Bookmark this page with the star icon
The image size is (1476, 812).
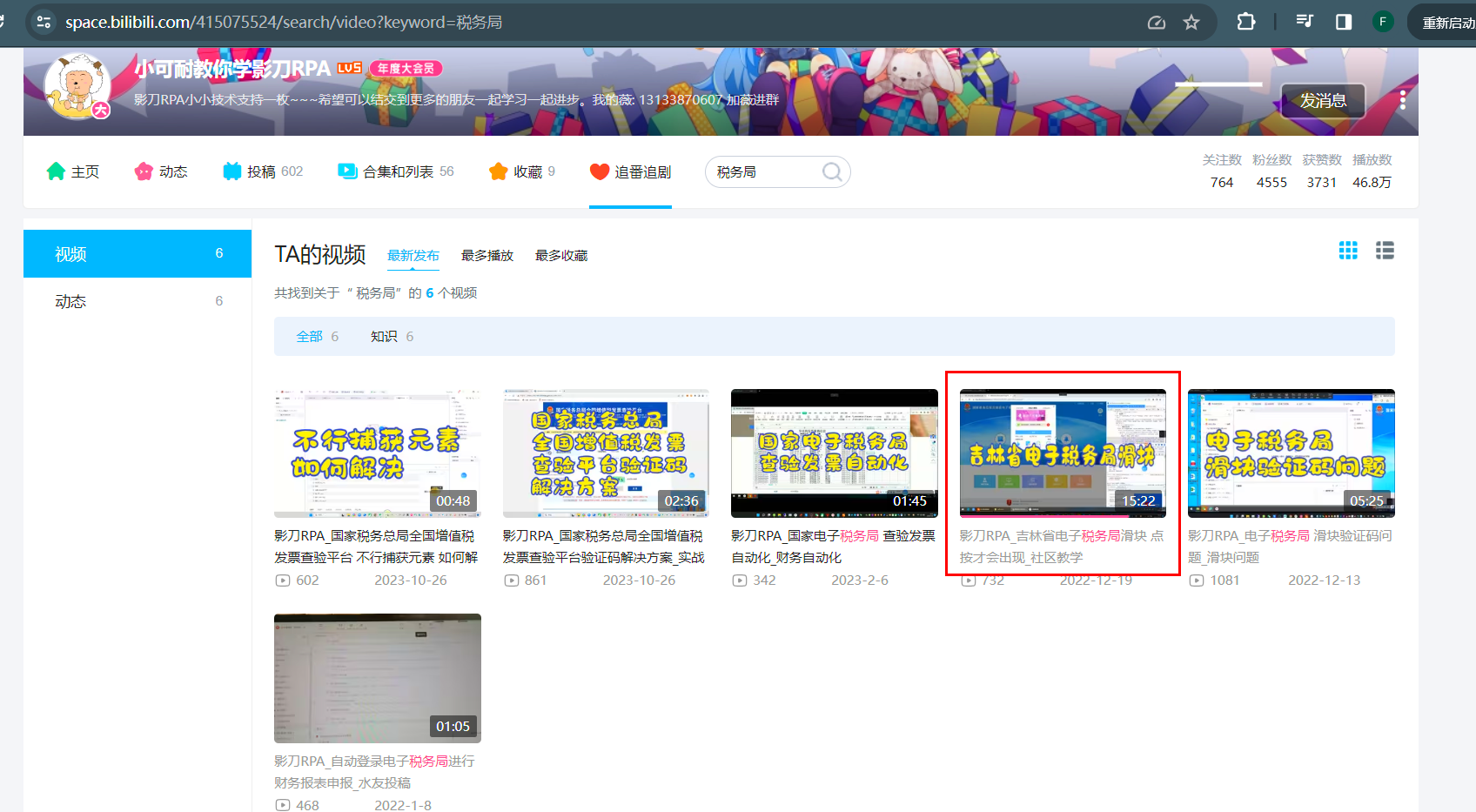click(1191, 23)
